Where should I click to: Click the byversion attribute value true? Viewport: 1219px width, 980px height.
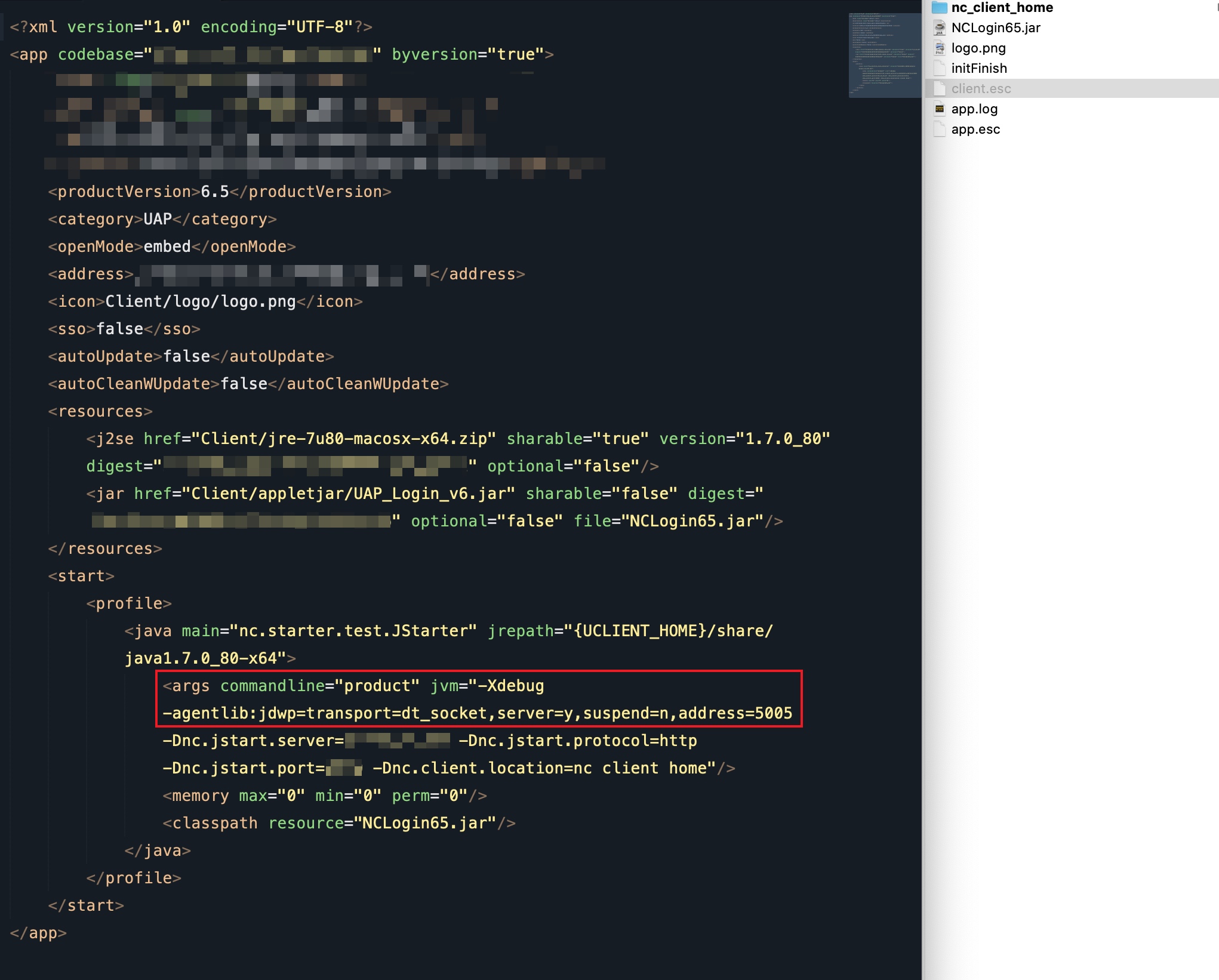(x=516, y=54)
